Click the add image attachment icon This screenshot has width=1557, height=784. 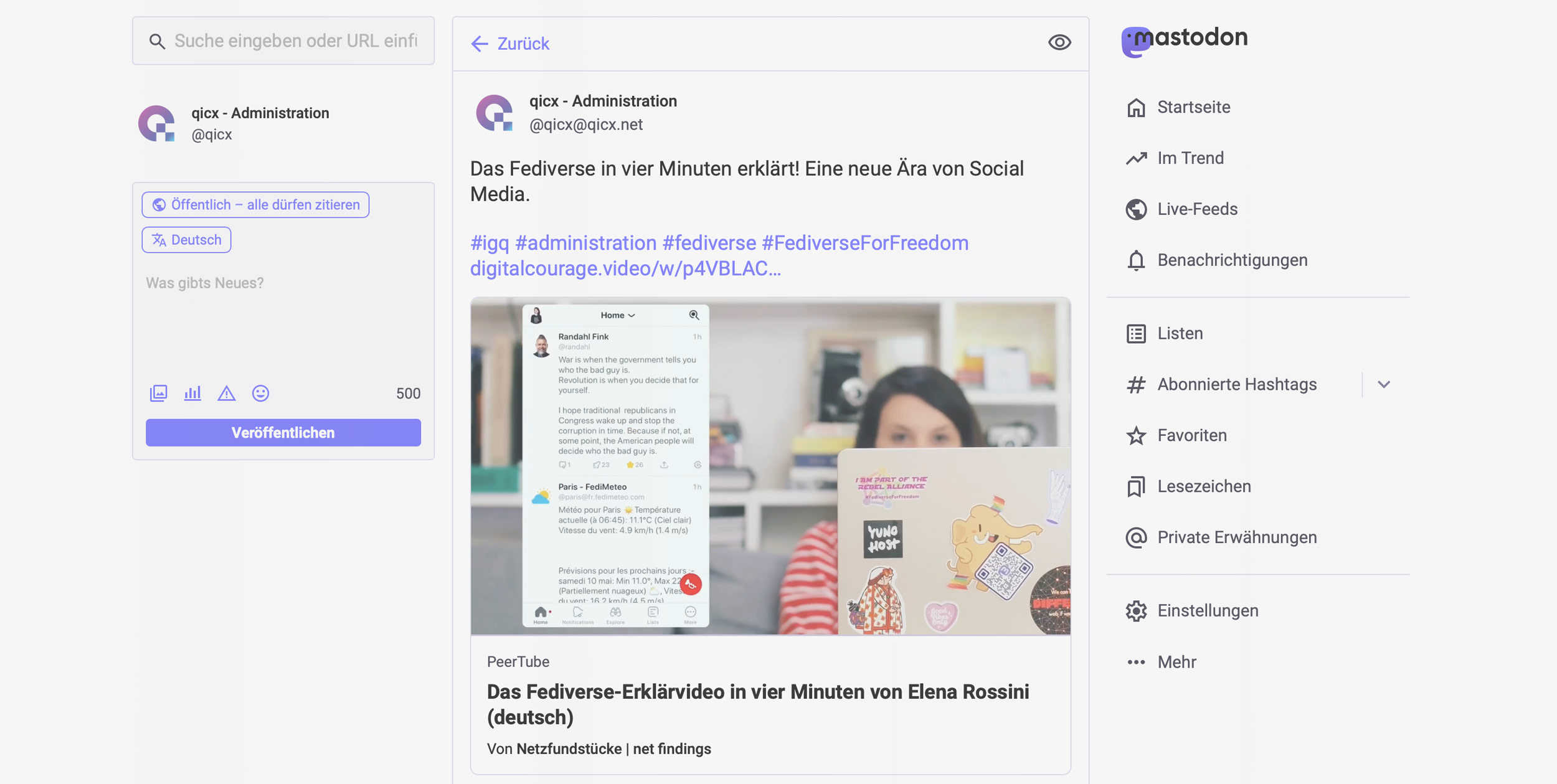pyautogui.click(x=158, y=393)
